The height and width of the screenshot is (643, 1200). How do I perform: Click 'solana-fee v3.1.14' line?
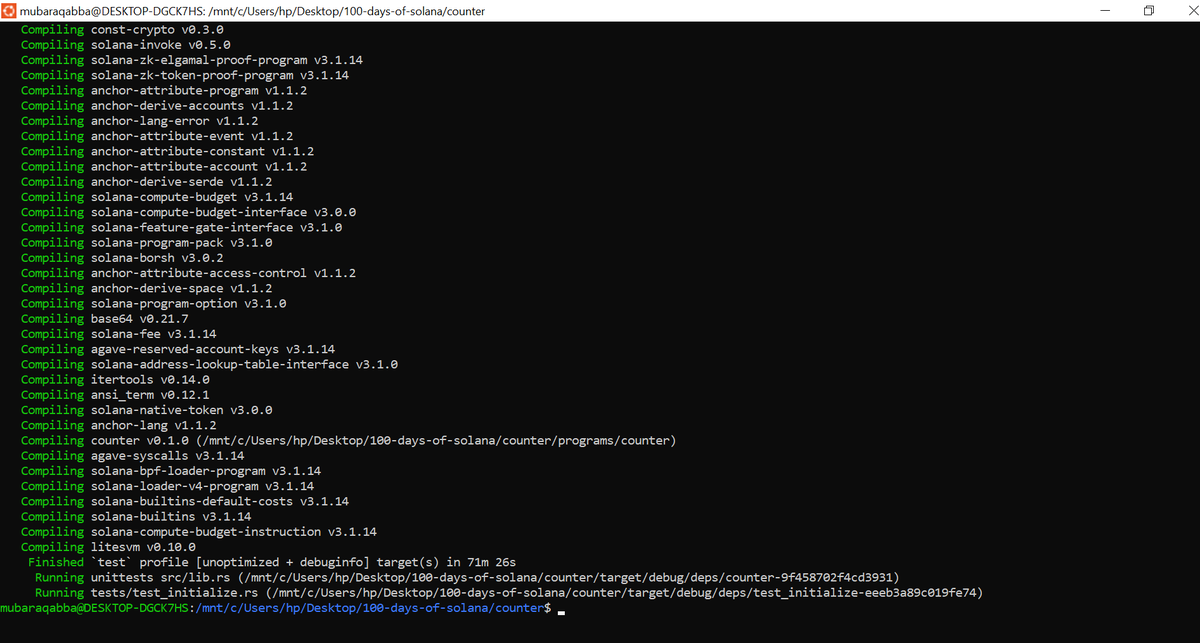pyautogui.click(x=119, y=334)
